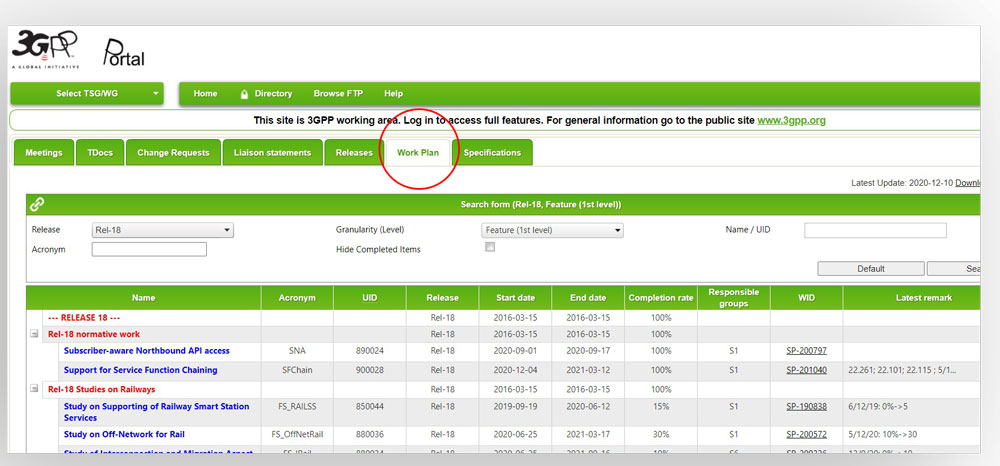Screen dimensions: 1000x466
Task: Switch to the Liaison statements tab
Action: click(272, 153)
